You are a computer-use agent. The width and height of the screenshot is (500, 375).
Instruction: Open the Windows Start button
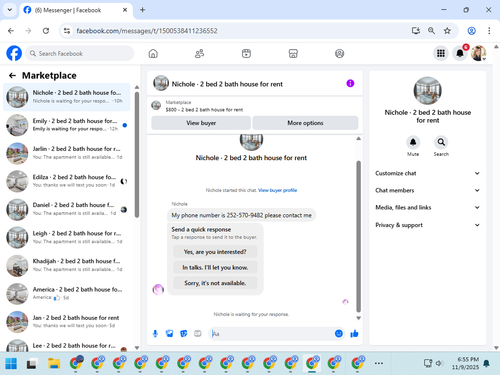tap(11, 363)
